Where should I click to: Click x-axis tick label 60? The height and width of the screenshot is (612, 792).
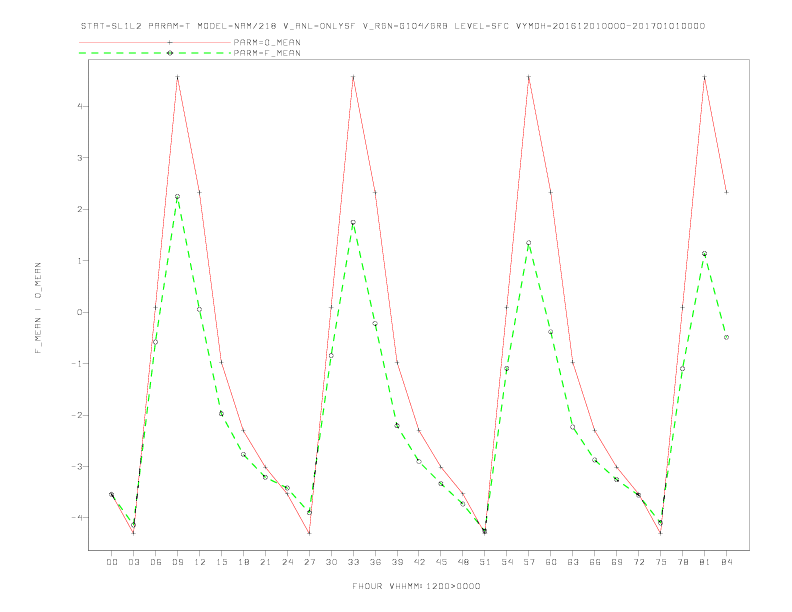(551, 562)
